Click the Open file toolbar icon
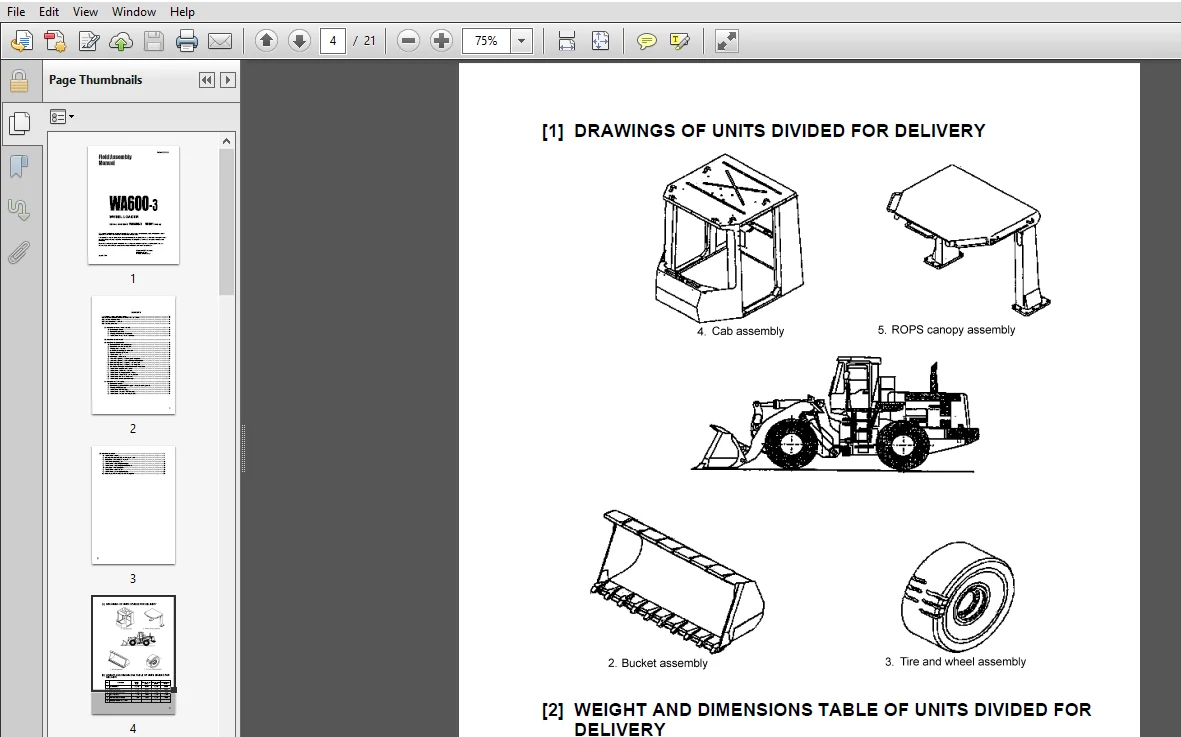 (x=22, y=41)
